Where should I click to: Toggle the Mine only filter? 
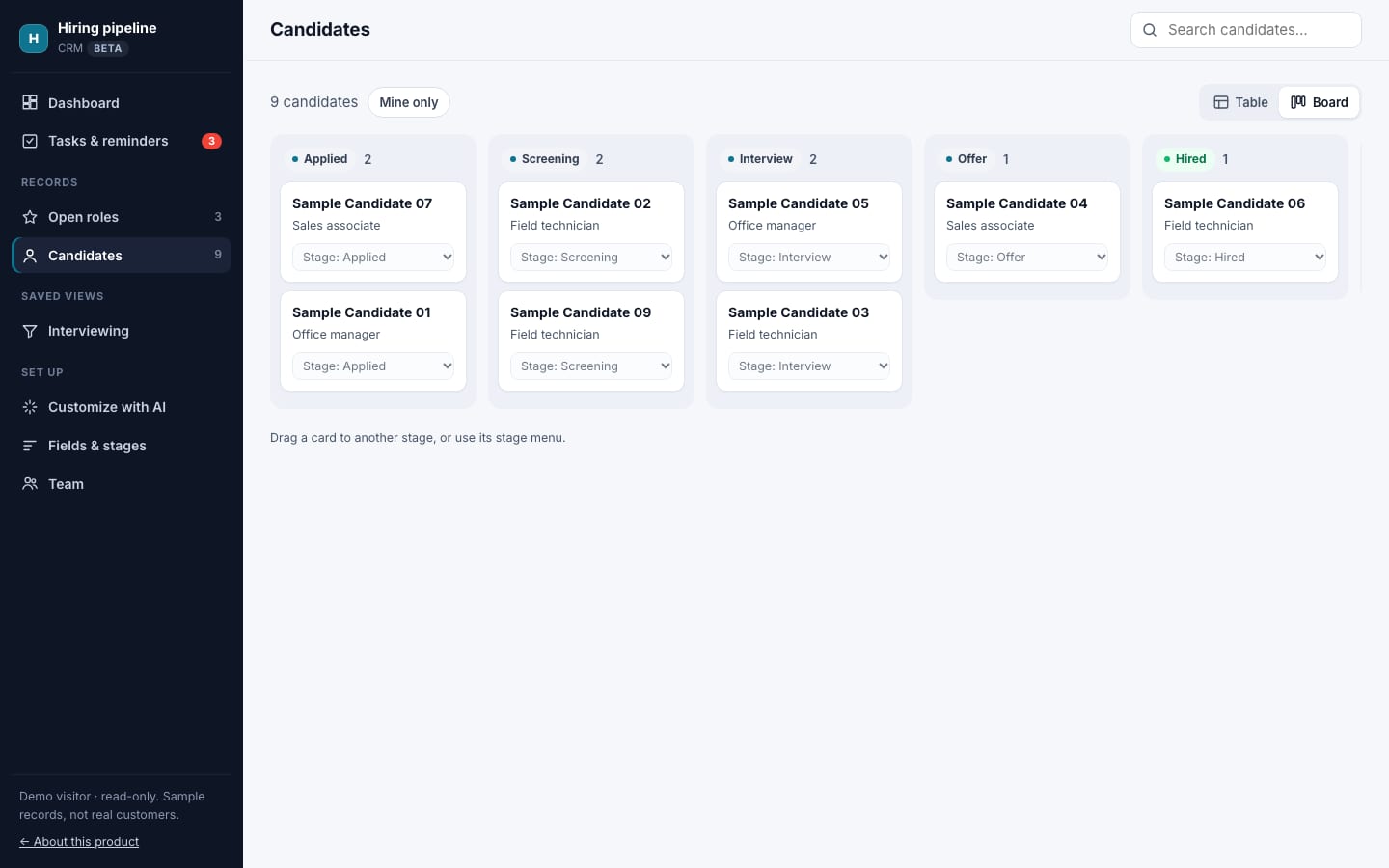pyautogui.click(x=409, y=102)
